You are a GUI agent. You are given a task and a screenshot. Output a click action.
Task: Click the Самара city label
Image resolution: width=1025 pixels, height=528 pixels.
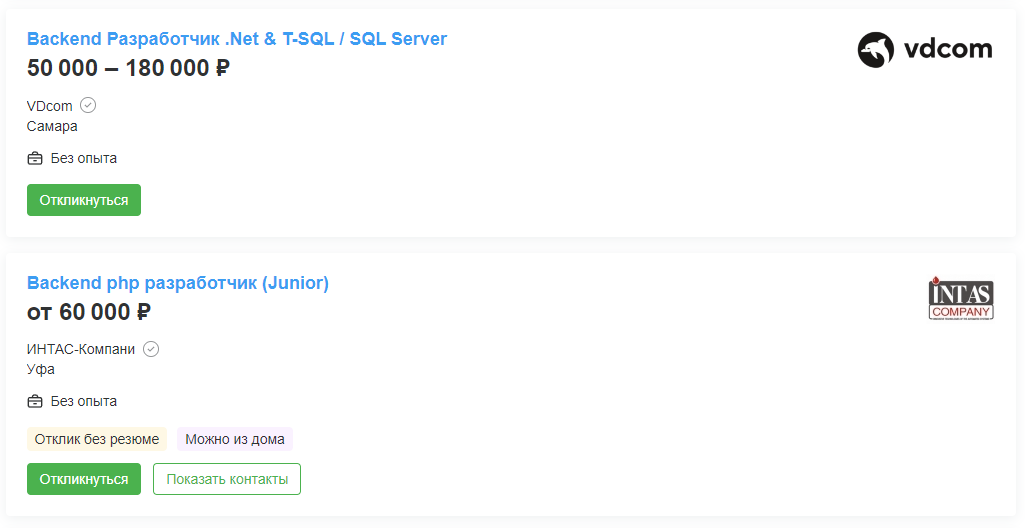[52, 126]
